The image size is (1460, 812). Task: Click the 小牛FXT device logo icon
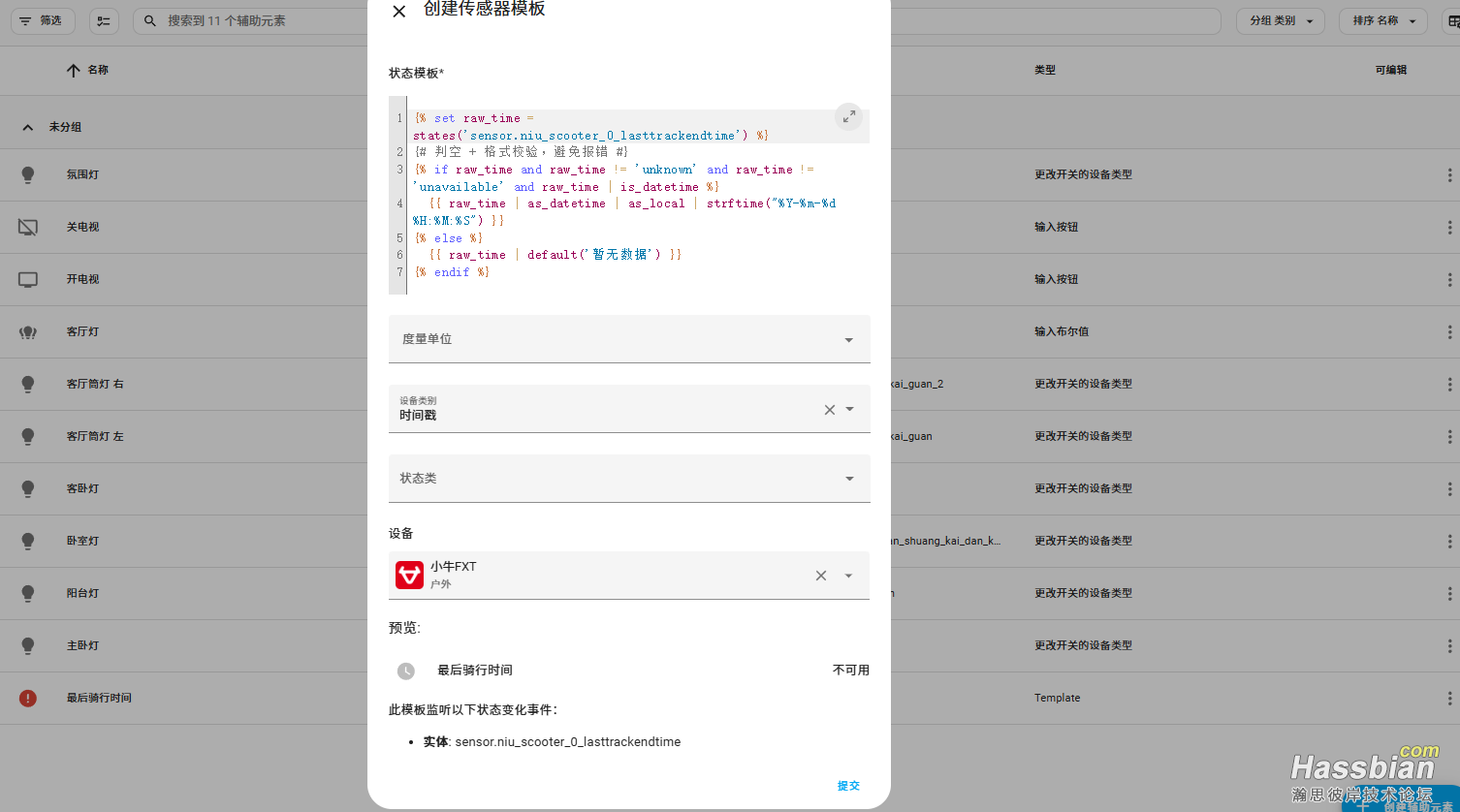[x=409, y=575]
